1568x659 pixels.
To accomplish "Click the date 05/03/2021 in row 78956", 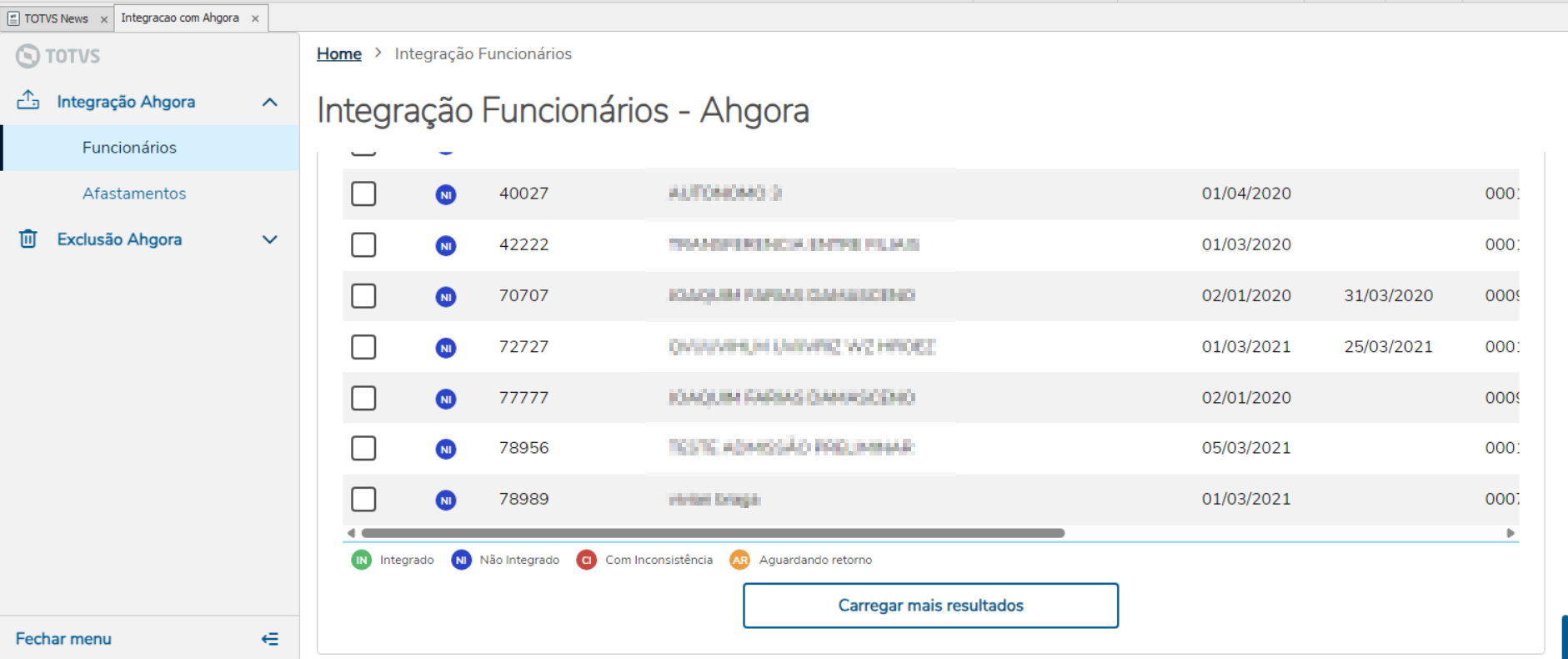I will 1246,448.
